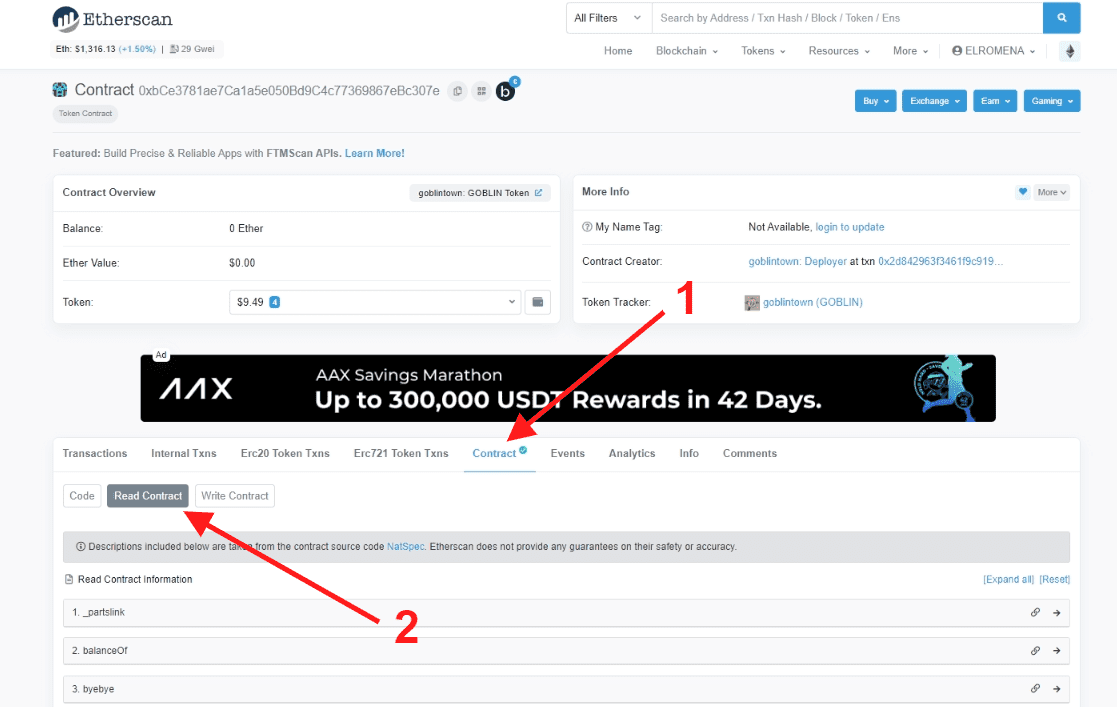Image resolution: width=1117 pixels, height=707 pixels.
Task: Switch to the Internal Txns tab
Action: click(x=184, y=453)
